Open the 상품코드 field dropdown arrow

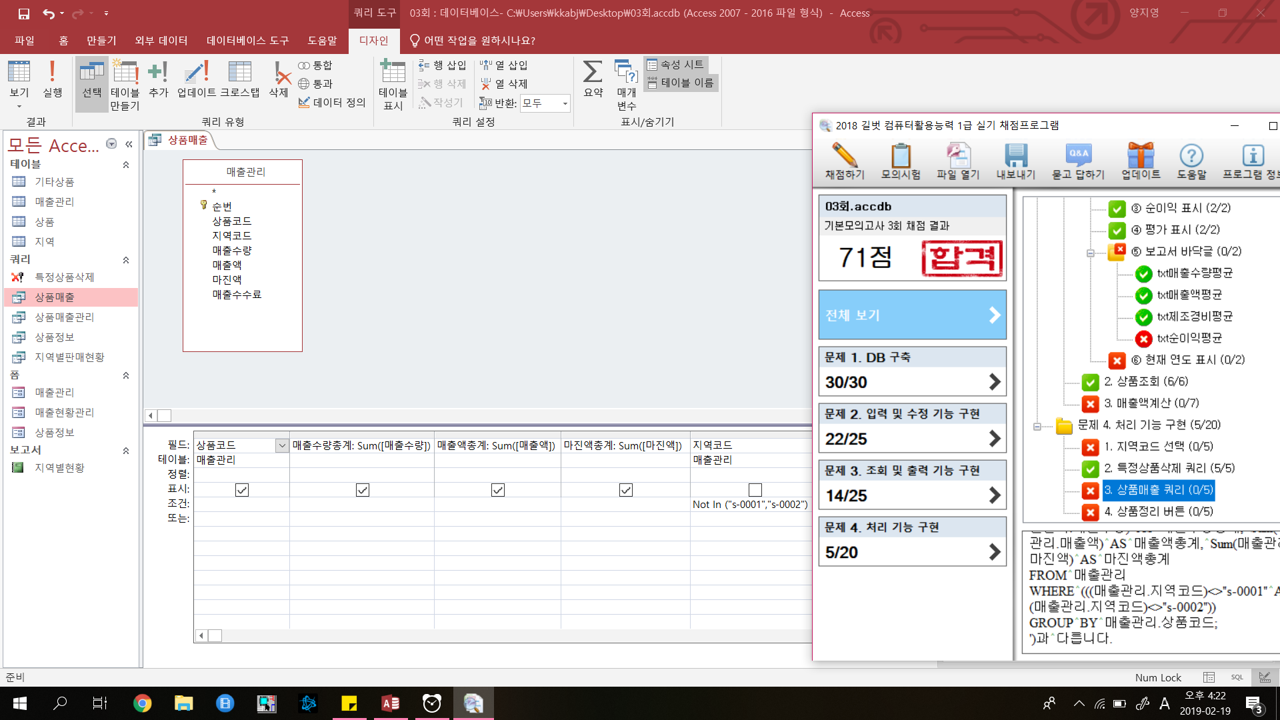point(282,446)
